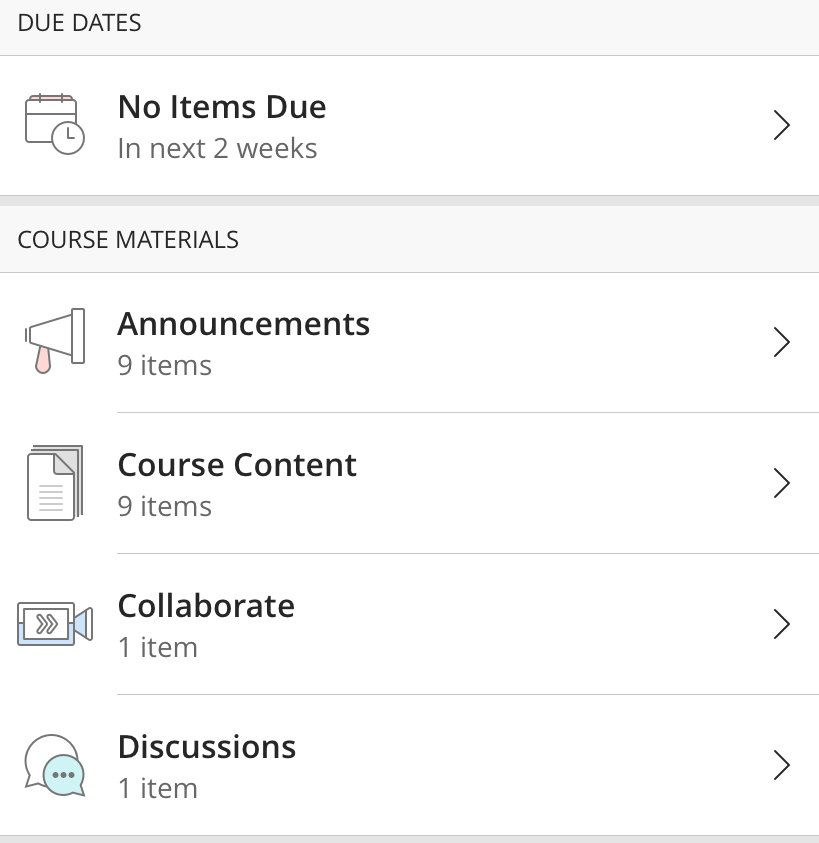
Task: Expand the Announcements row chevron
Action: pyautogui.click(x=781, y=342)
